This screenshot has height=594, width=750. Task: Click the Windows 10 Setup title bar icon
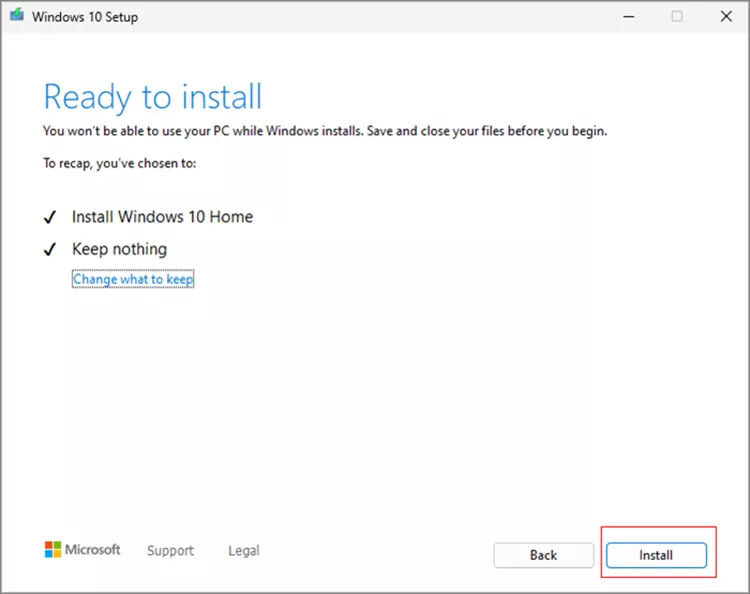[17, 15]
